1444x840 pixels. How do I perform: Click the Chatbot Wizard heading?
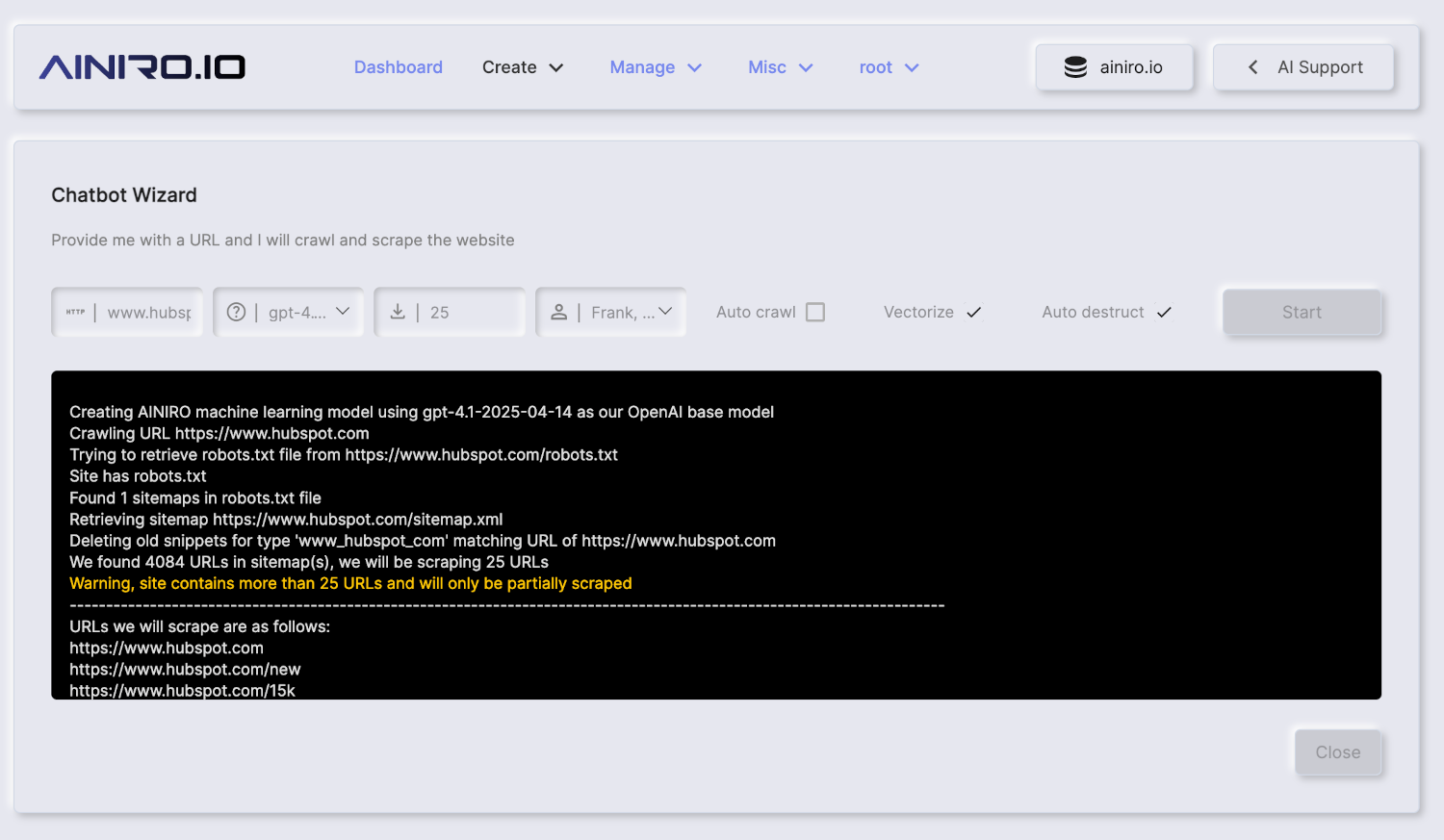pos(124,195)
